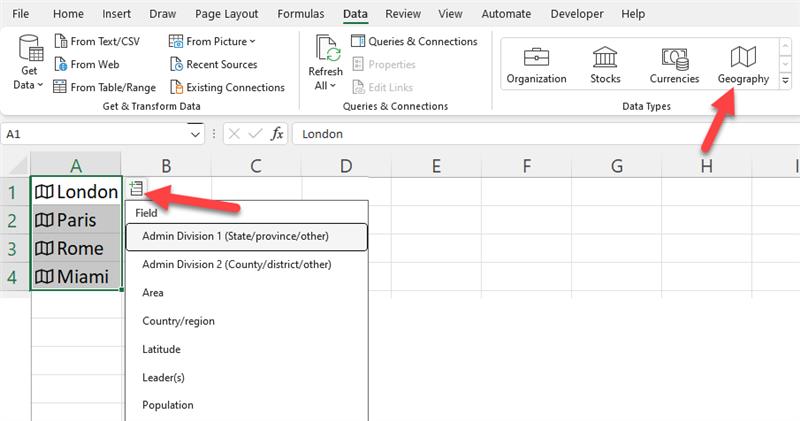Import data From Text/CSV
This screenshot has height=421, width=800.
(x=97, y=41)
